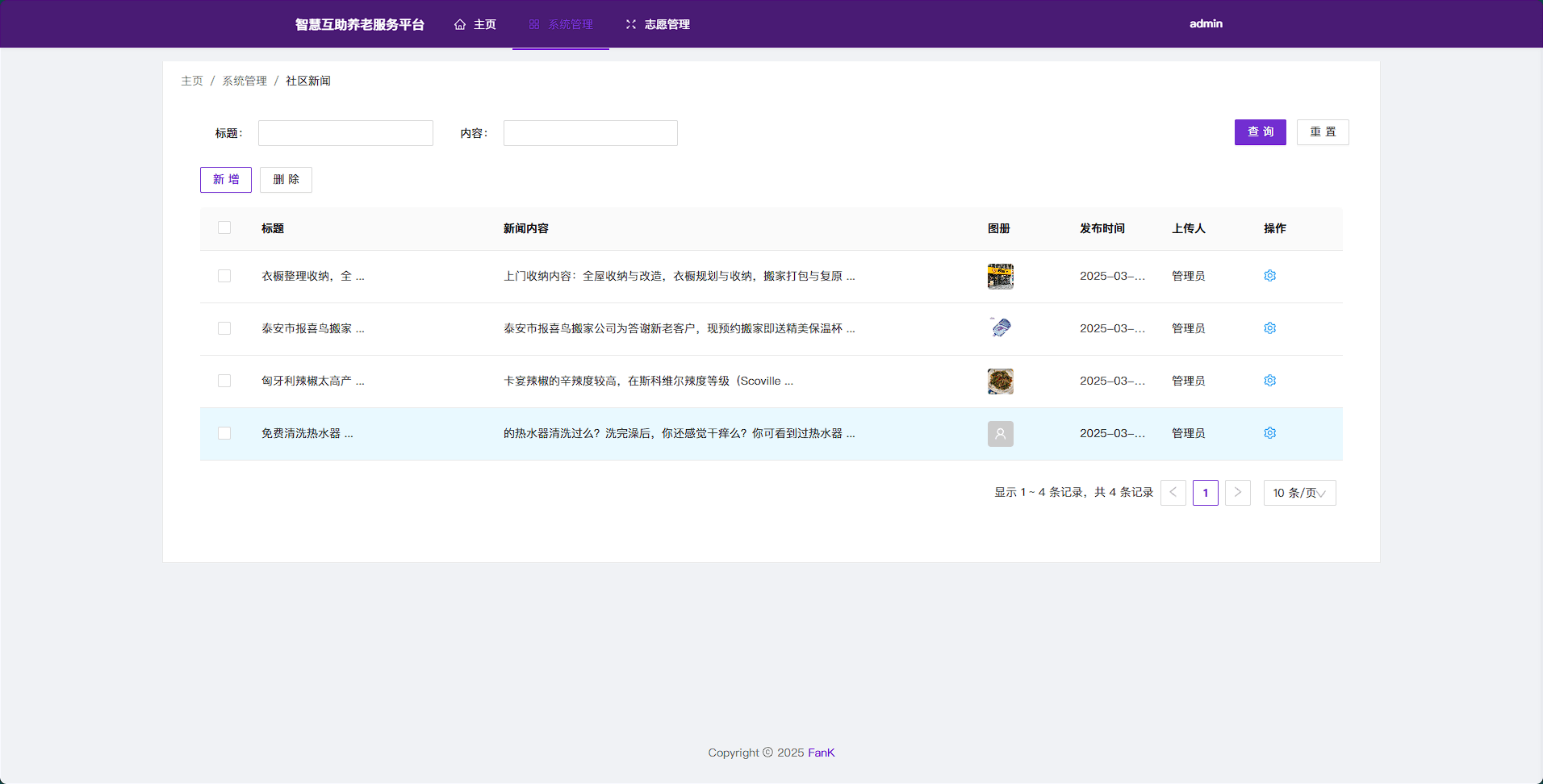Open the action gear for the 免费清洗热水器 row

[x=1269, y=433]
